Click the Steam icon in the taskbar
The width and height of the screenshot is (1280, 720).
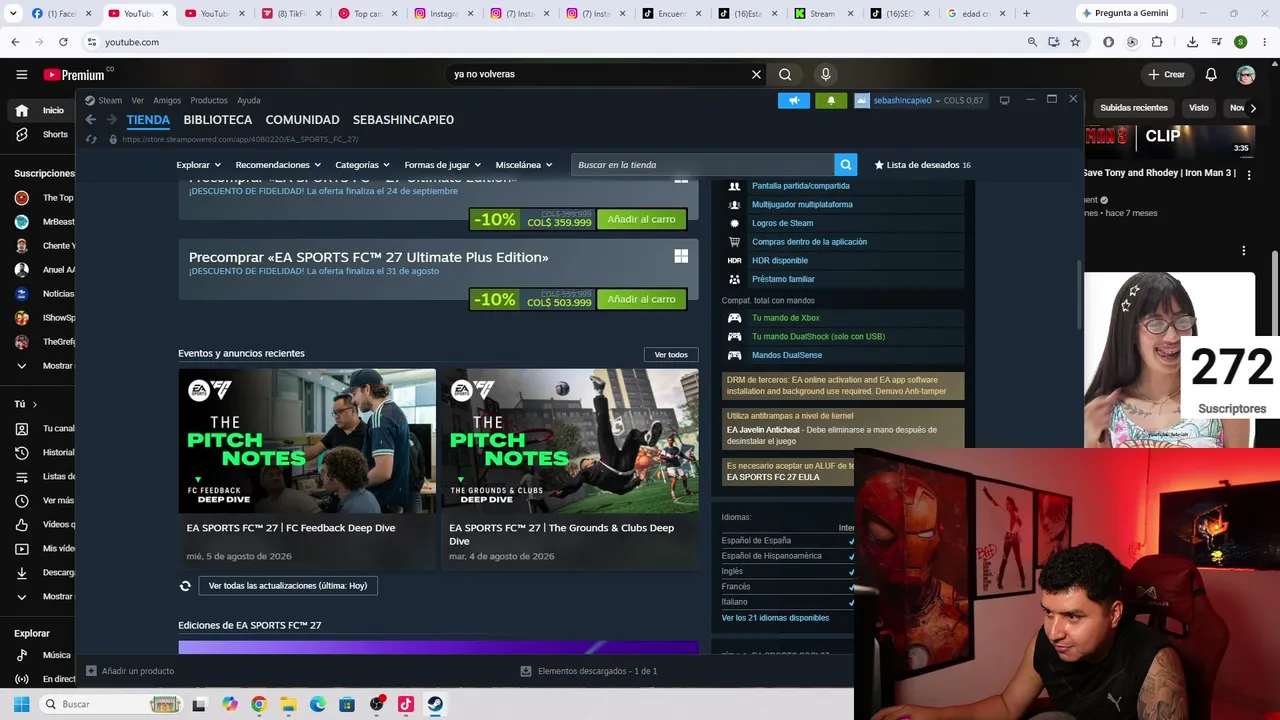click(435, 704)
